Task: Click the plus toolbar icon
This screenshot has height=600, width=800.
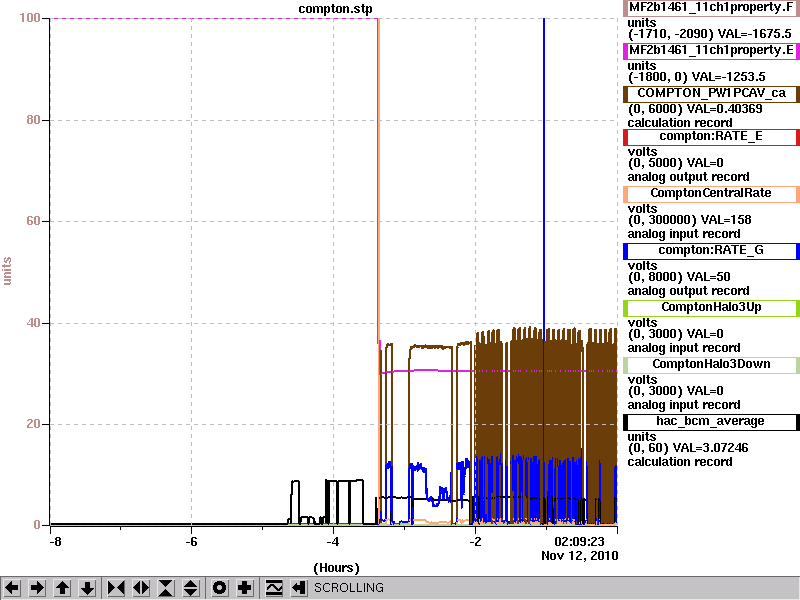Action: click(x=244, y=588)
